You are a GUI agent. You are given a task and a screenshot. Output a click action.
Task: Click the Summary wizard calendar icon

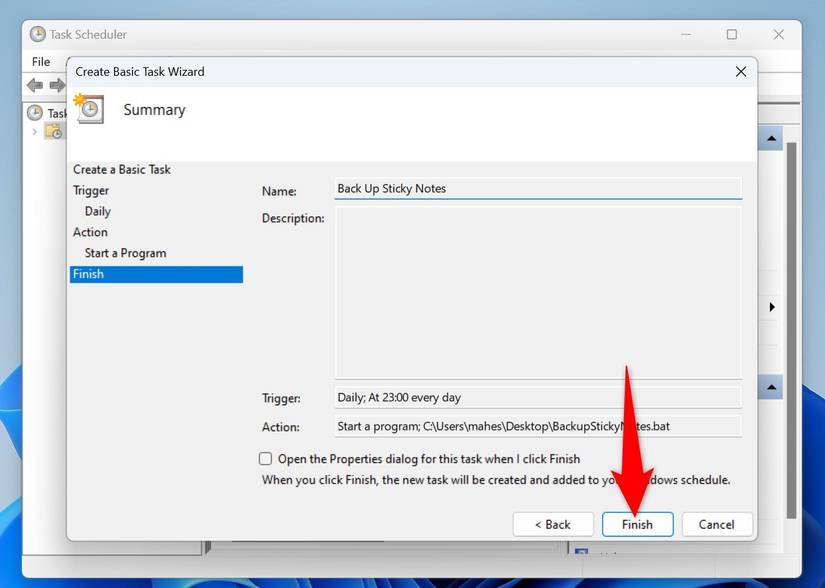click(89, 110)
